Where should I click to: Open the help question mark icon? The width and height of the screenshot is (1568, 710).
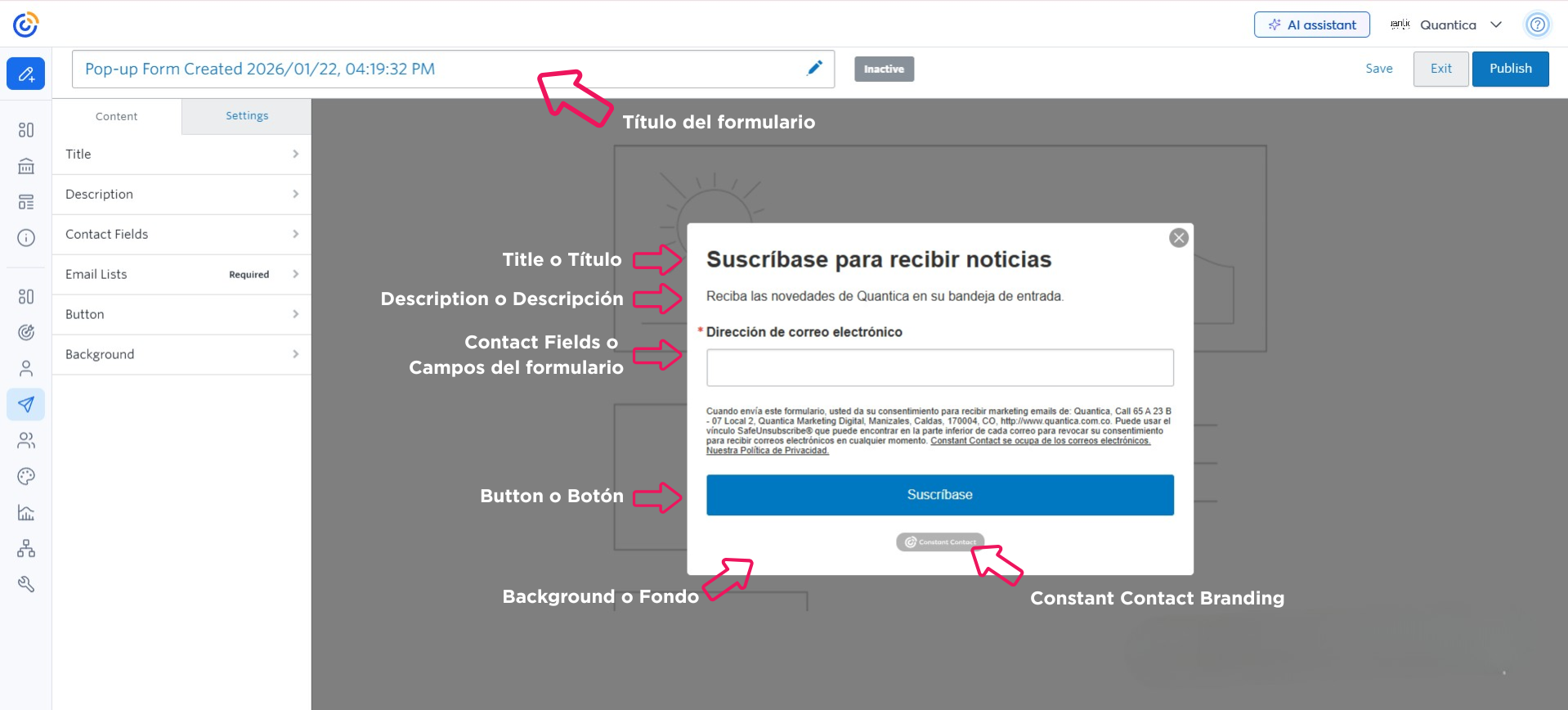point(1537,25)
